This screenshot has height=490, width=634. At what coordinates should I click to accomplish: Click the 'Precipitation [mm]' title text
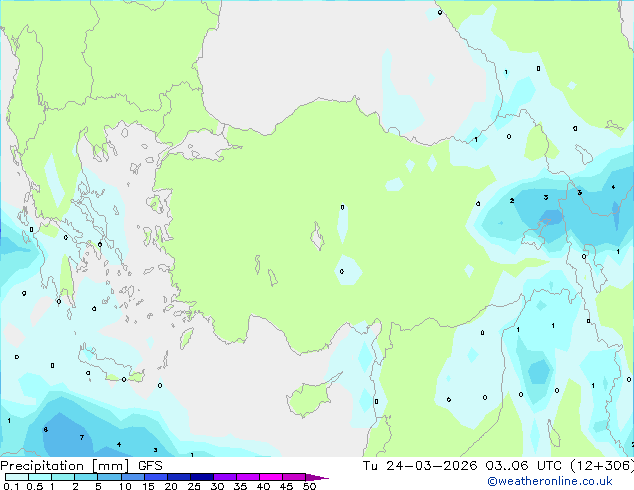[x=65, y=466]
